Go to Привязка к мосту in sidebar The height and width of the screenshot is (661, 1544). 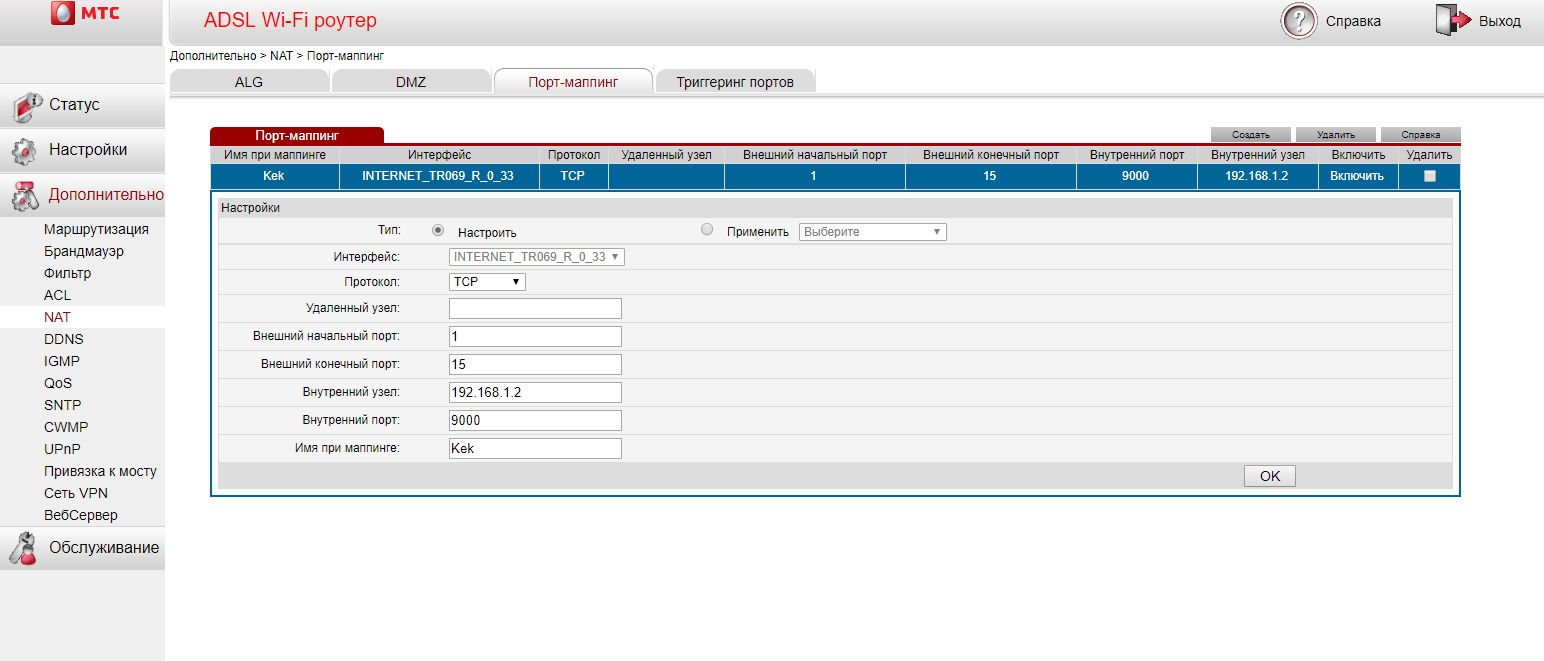pos(100,471)
